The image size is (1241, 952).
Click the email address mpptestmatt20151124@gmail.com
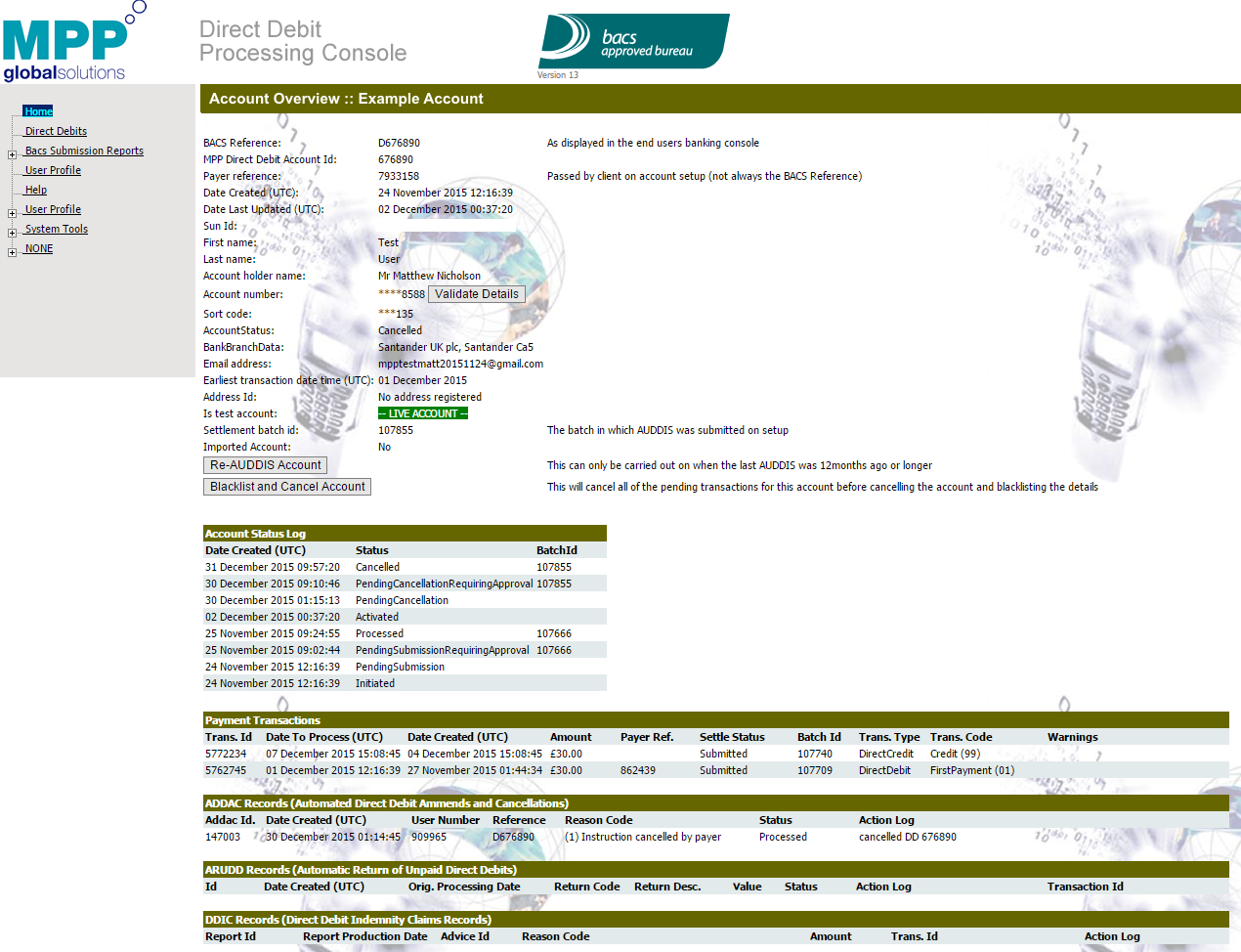(460, 364)
